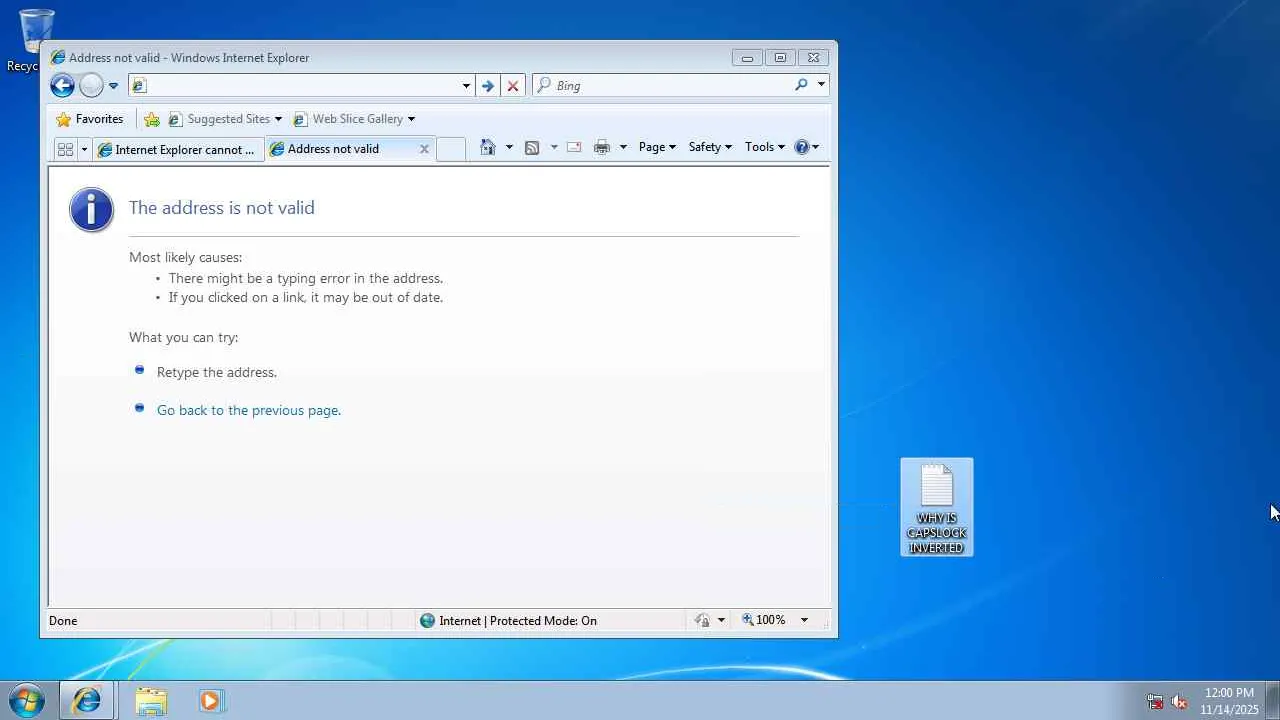The height and width of the screenshot is (720, 1280).
Task: Select the 'WHY IS CAPSLOCK INVERTED' desktop file
Action: (937, 508)
